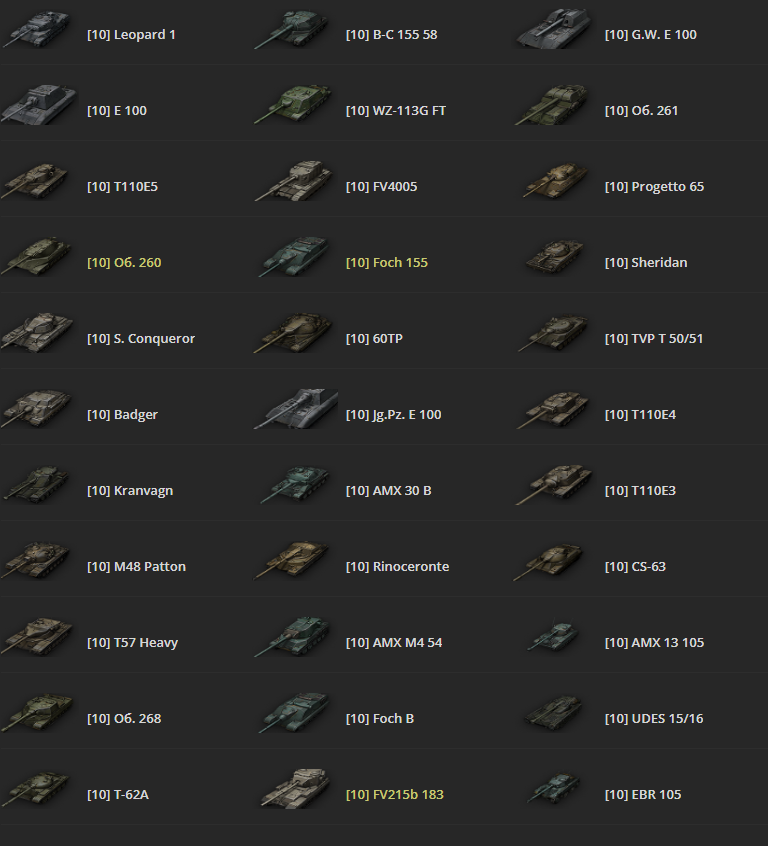Select the G.W. E 100 tank image
The height and width of the screenshot is (846, 768).
[553, 29]
